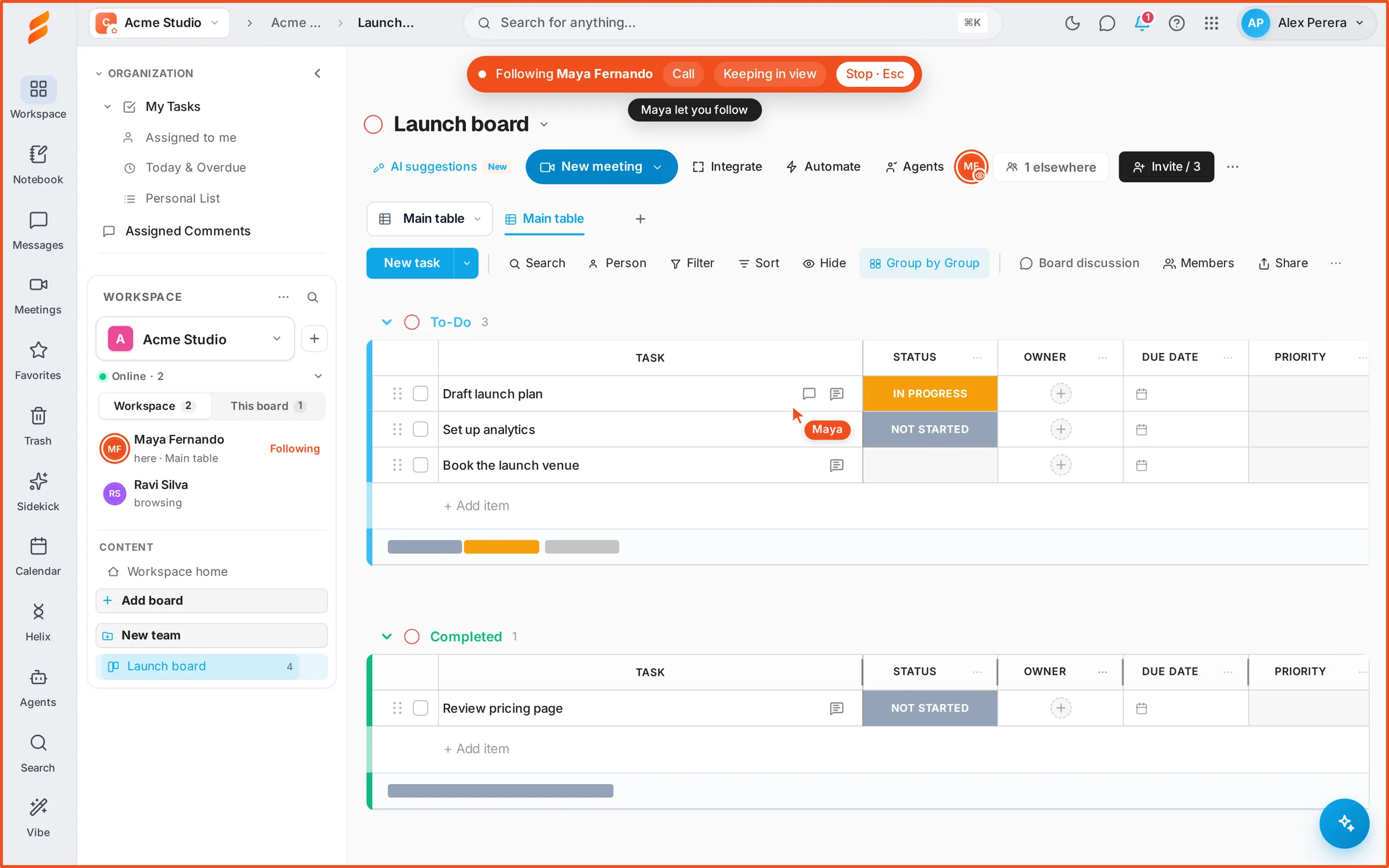
Task: Open Helix in the left rail
Action: pyautogui.click(x=38, y=621)
